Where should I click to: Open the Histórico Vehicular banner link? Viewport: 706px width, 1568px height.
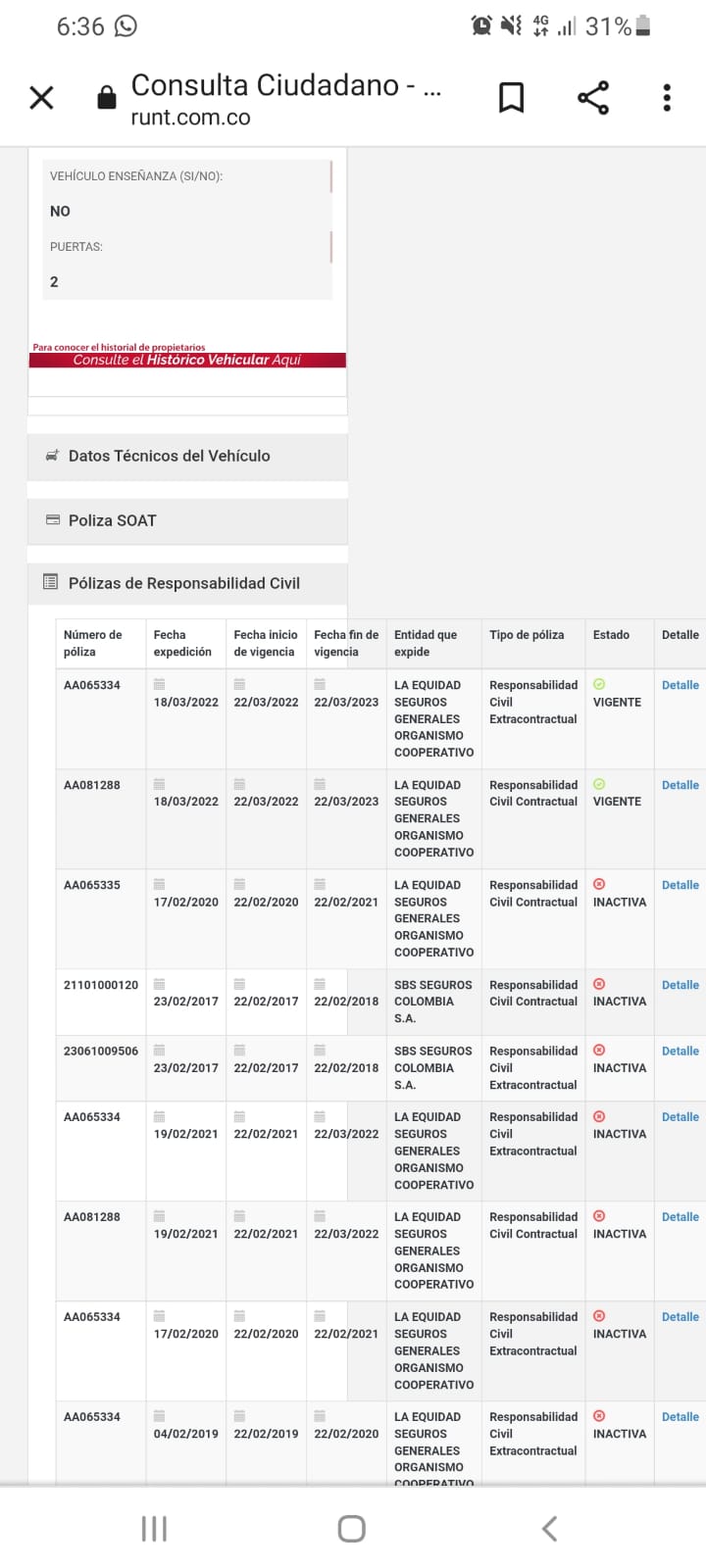click(x=187, y=359)
